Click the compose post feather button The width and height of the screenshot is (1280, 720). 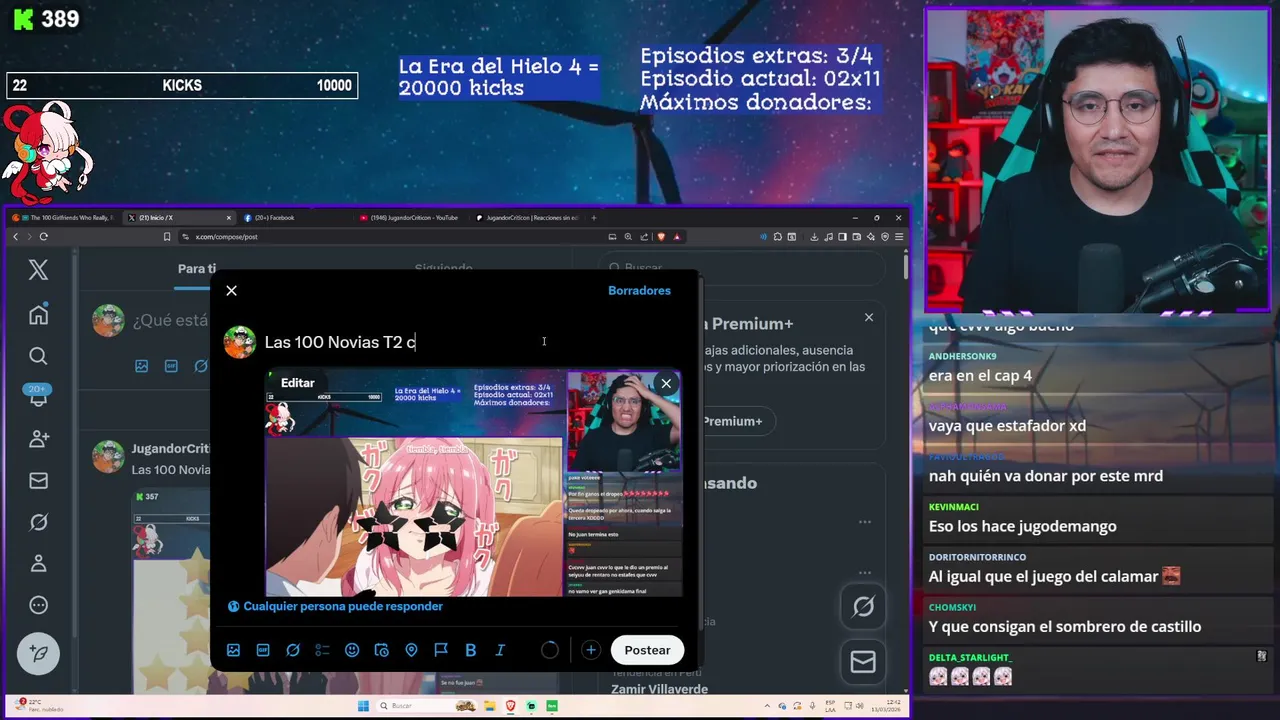point(38,653)
